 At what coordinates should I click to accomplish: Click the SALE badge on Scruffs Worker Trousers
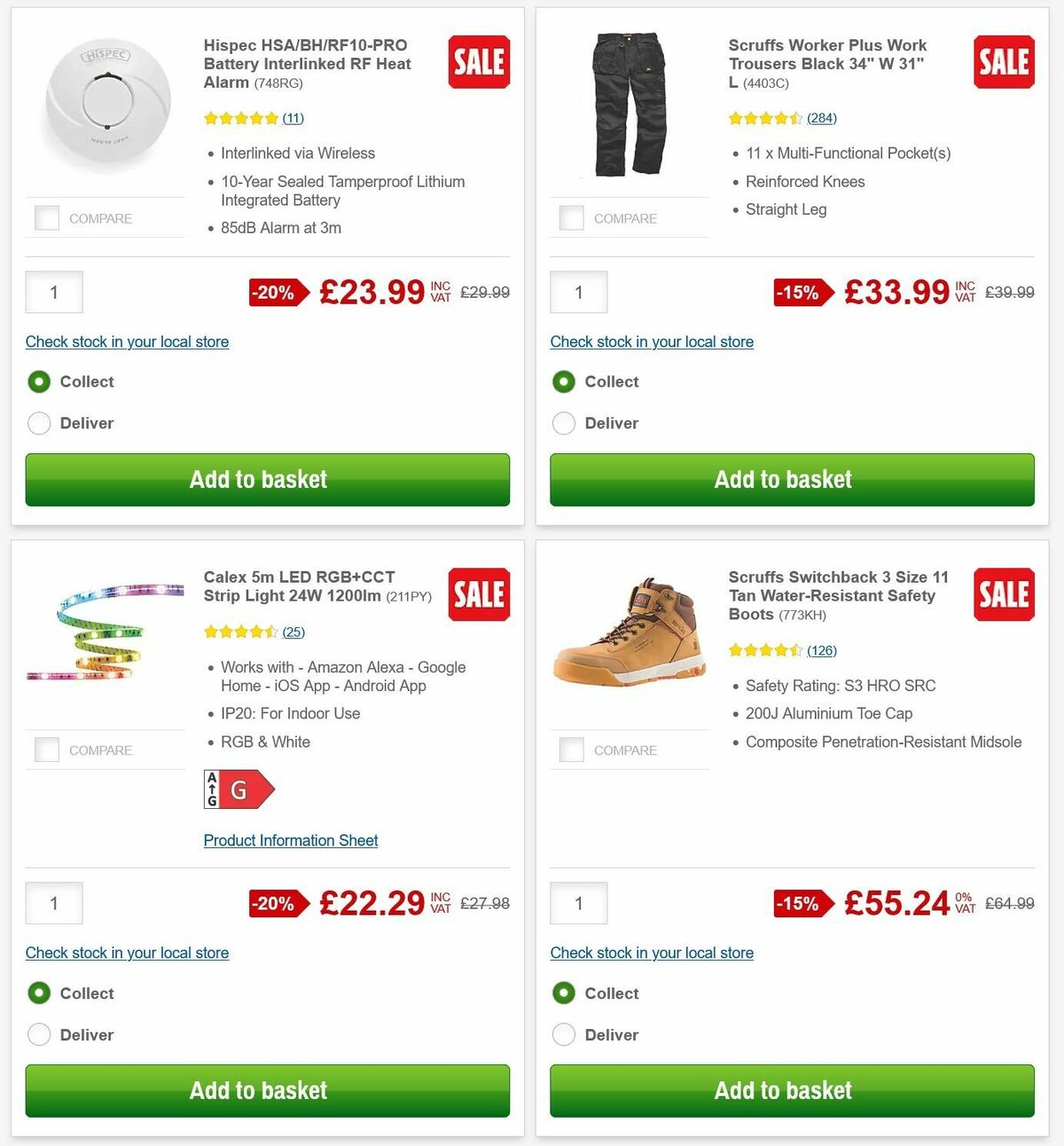point(1004,62)
